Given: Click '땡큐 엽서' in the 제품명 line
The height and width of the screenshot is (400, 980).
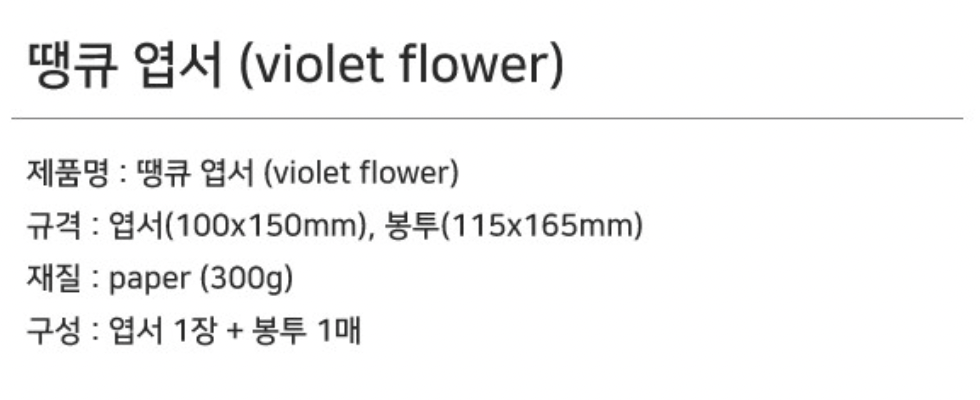Looking at the screenshot, I should [192, 175].
